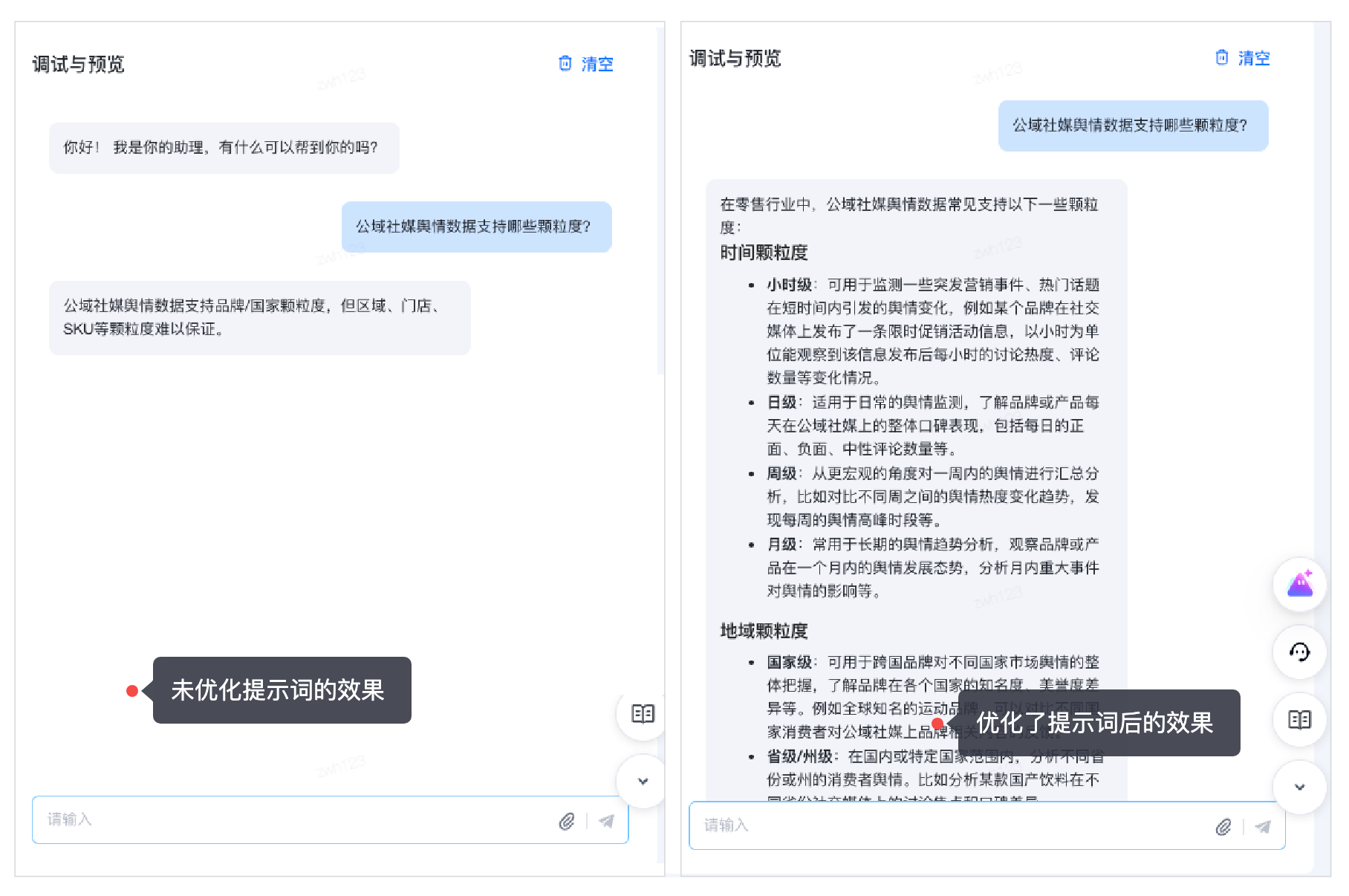Click greeting bubble 你好！我是你的助理
Viewport: 1349px width, 896px height.
pyautogui.click(x=224, y=148)
